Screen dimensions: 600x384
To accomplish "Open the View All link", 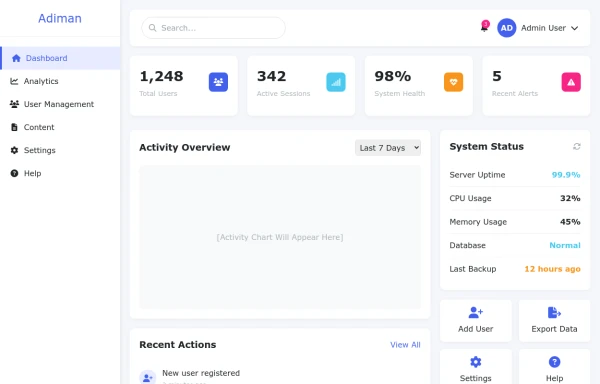I will click(405, 345).
